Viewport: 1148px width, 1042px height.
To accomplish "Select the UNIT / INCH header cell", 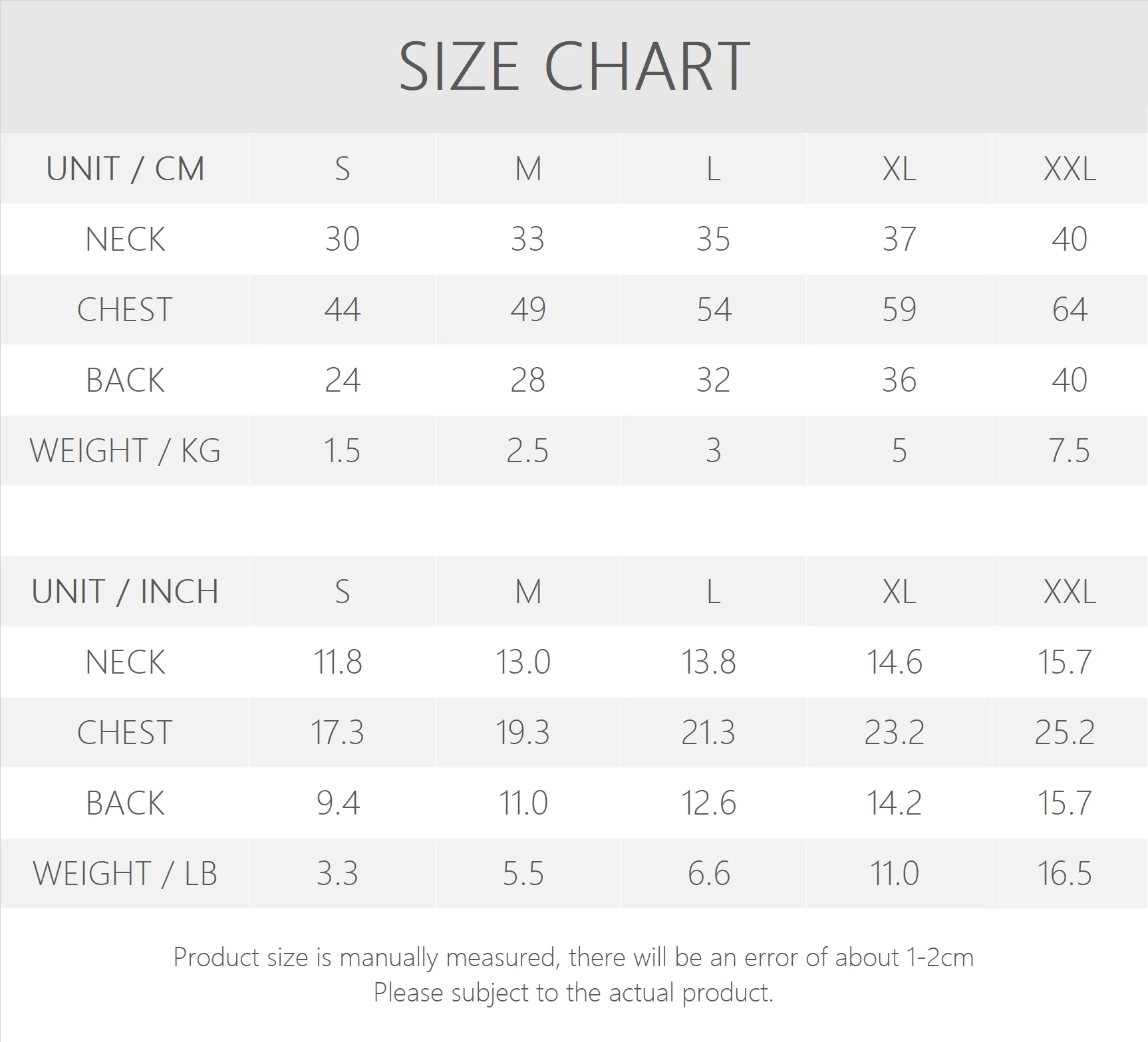I will [125, 592].
